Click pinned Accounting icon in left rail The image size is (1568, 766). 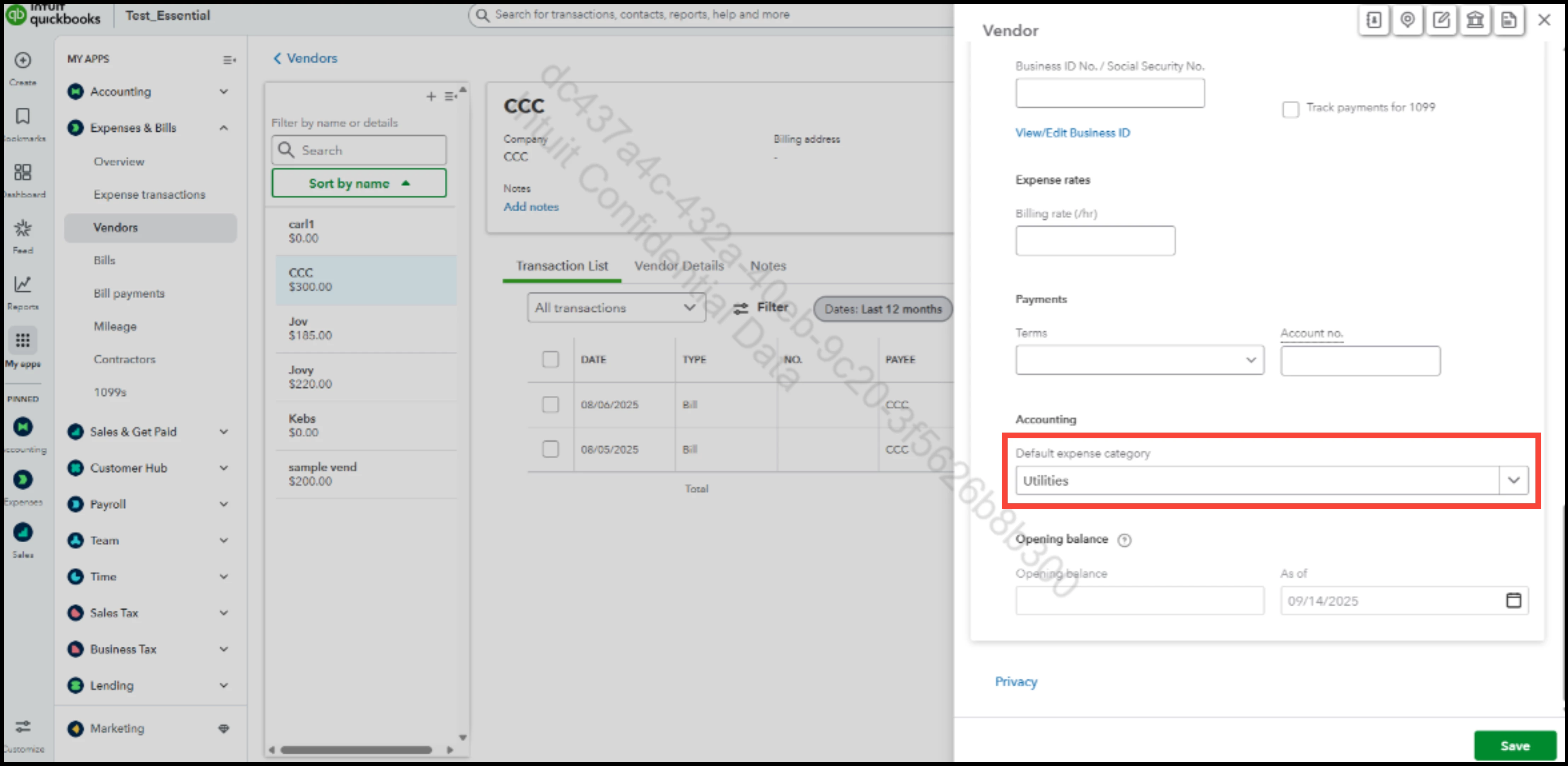pyautogui.click(x=23, y=426)
